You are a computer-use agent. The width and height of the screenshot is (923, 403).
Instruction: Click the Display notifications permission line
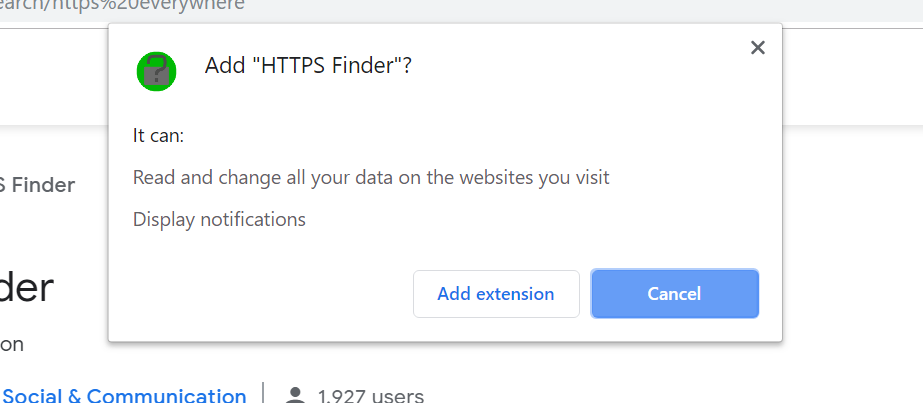[219, 219]
